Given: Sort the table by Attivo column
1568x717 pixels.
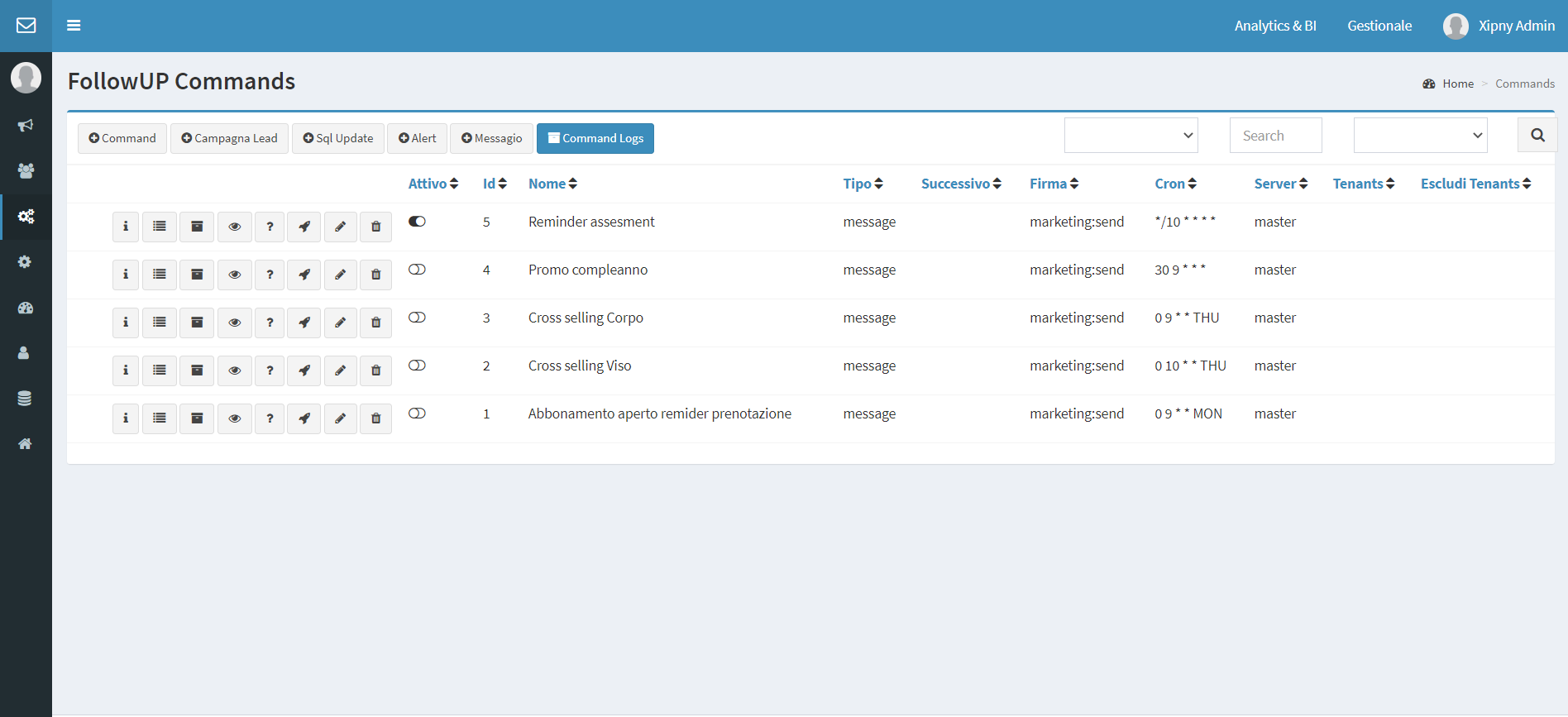Looking at the screenshot, I should click(433, 184).
